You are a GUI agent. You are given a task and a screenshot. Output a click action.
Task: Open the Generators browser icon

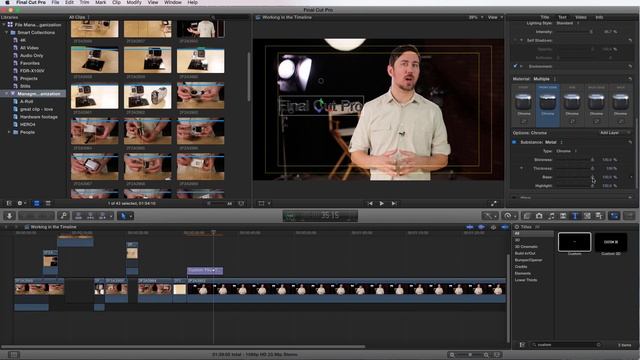pyautogui.click(x=587, y=216)
